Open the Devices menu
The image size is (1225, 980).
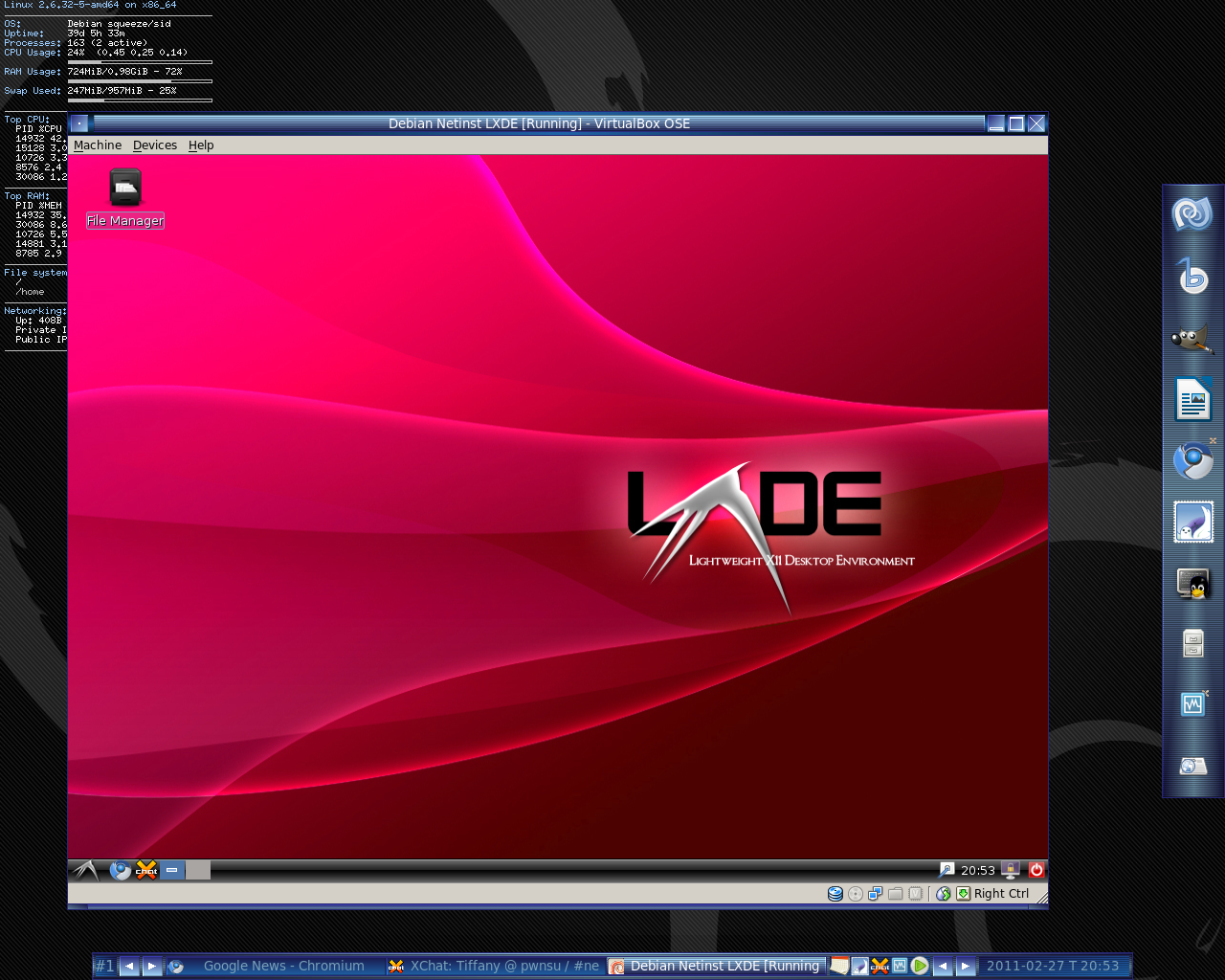pyautogui.click(x=155, y=145)
